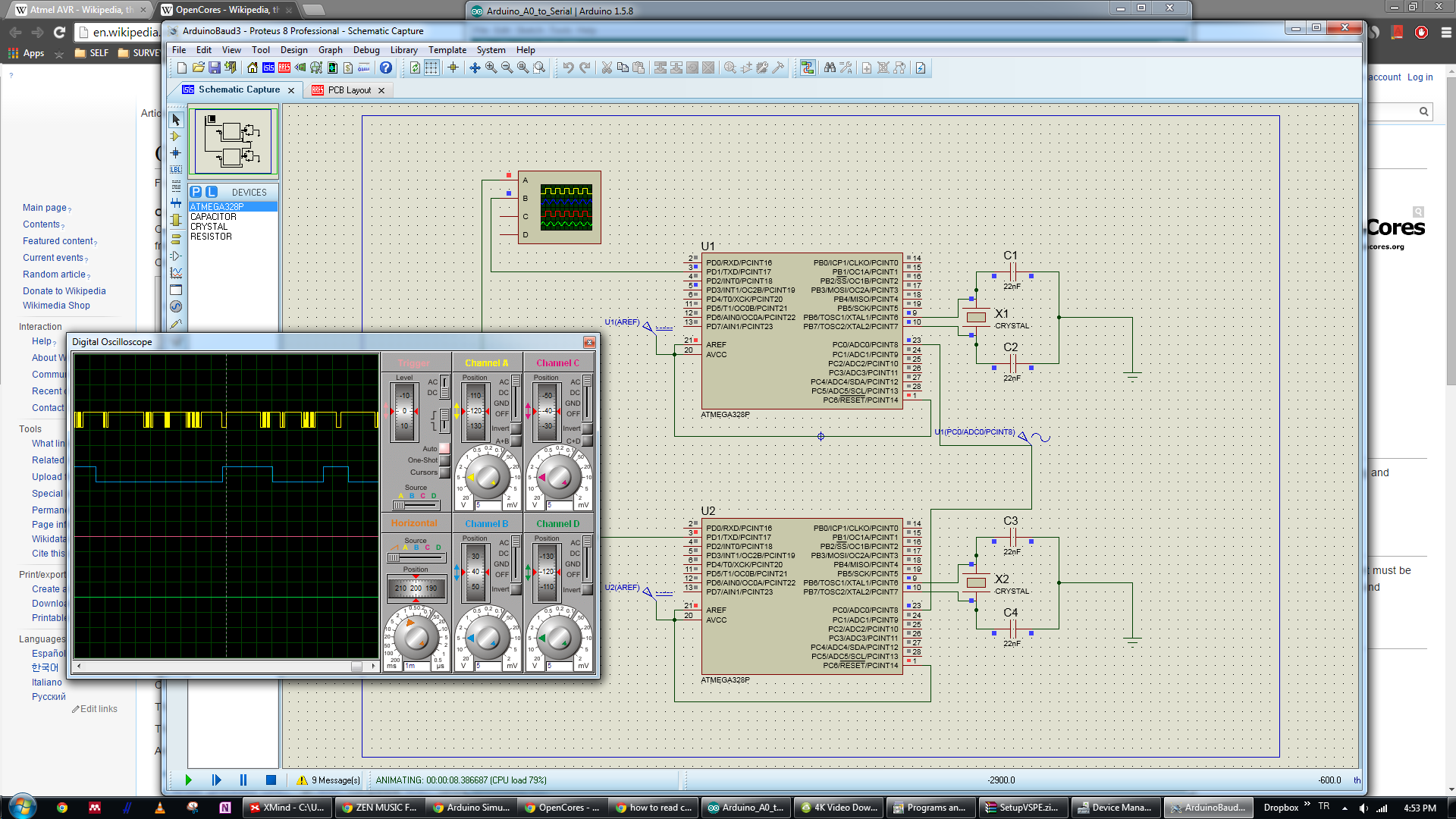The height and width of the screenshot is (819, 1456).
Task: Select the Graph Mode tool
Action: [176, 273]
